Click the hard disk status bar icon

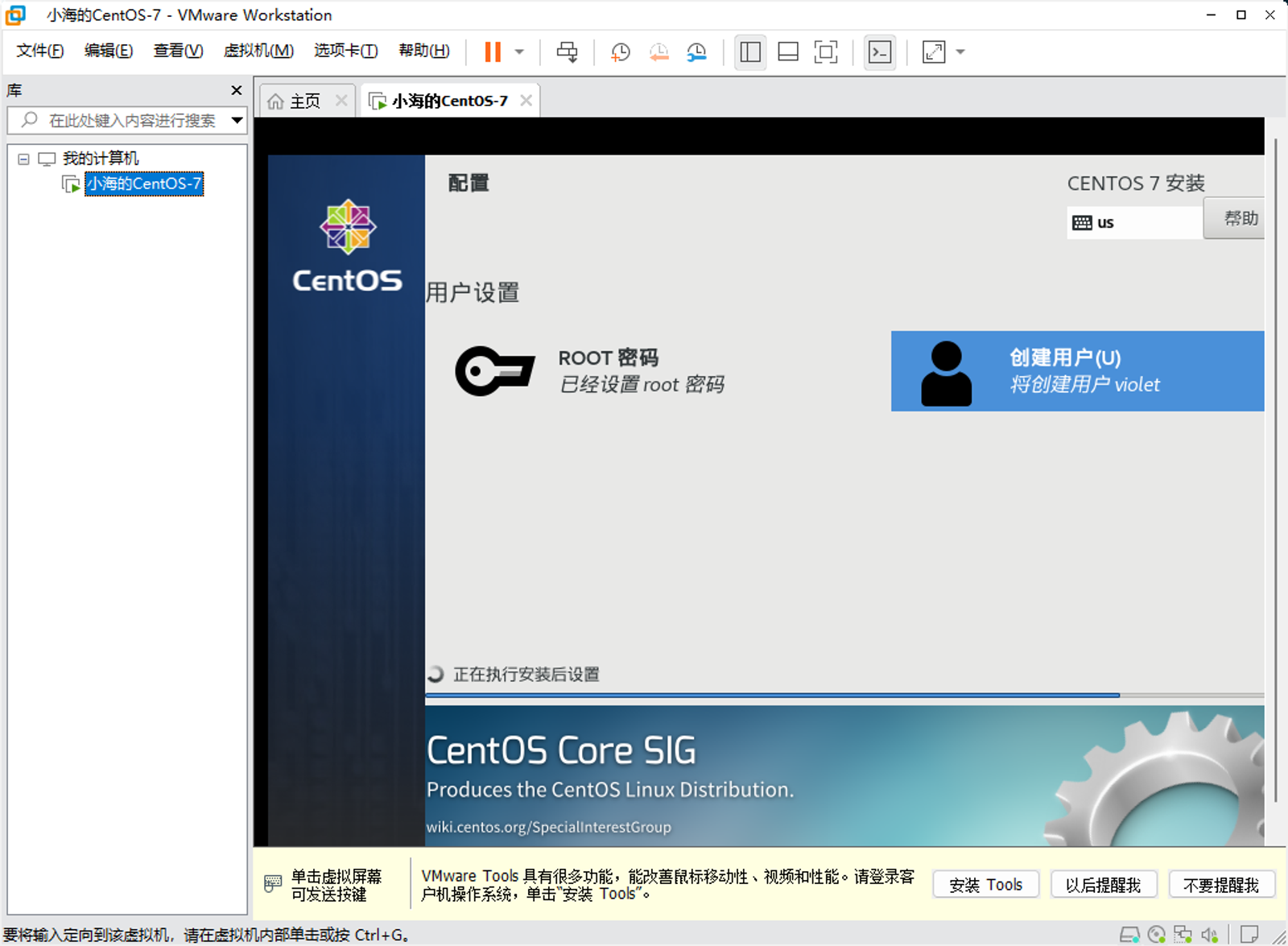(x=1129, y=935)
